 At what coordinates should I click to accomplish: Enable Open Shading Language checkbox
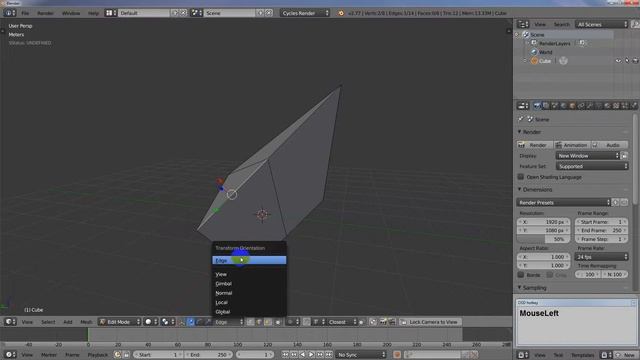521,177
